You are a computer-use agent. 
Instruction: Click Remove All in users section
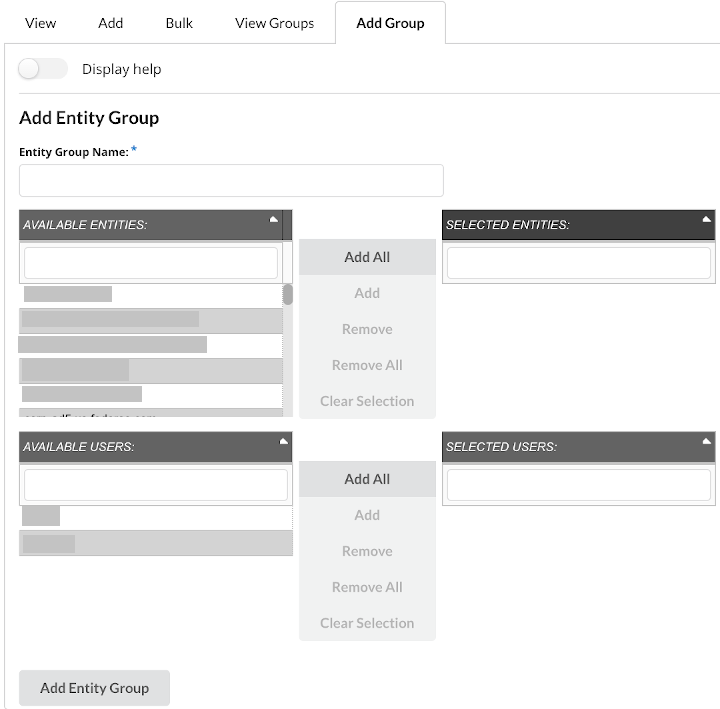[x=367, y=587]
